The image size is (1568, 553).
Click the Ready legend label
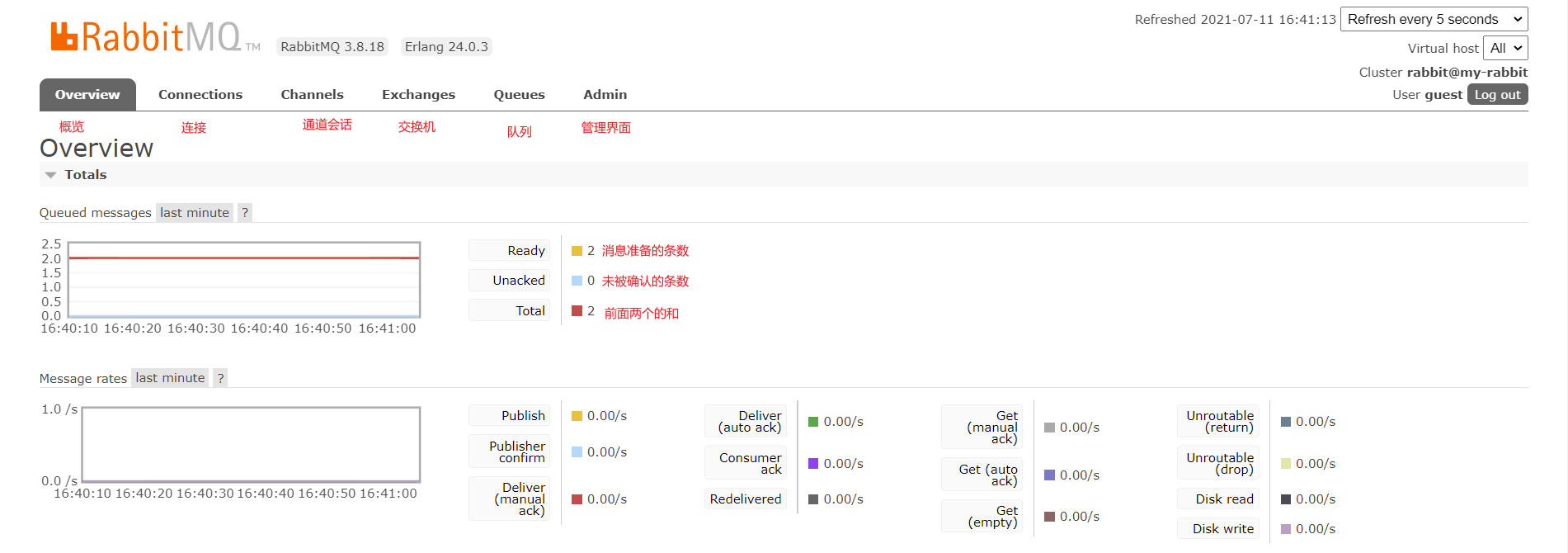(x=509, y=251)
